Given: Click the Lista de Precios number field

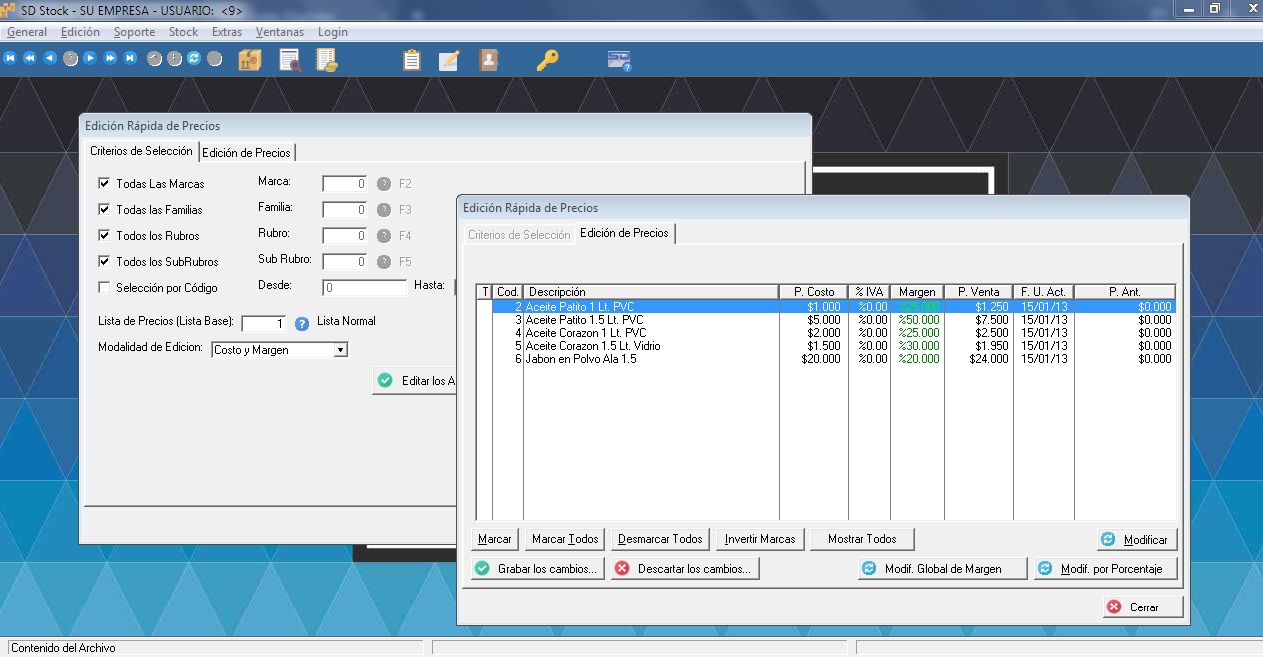Looking at the screenshot, I should (x=264, y=323).
